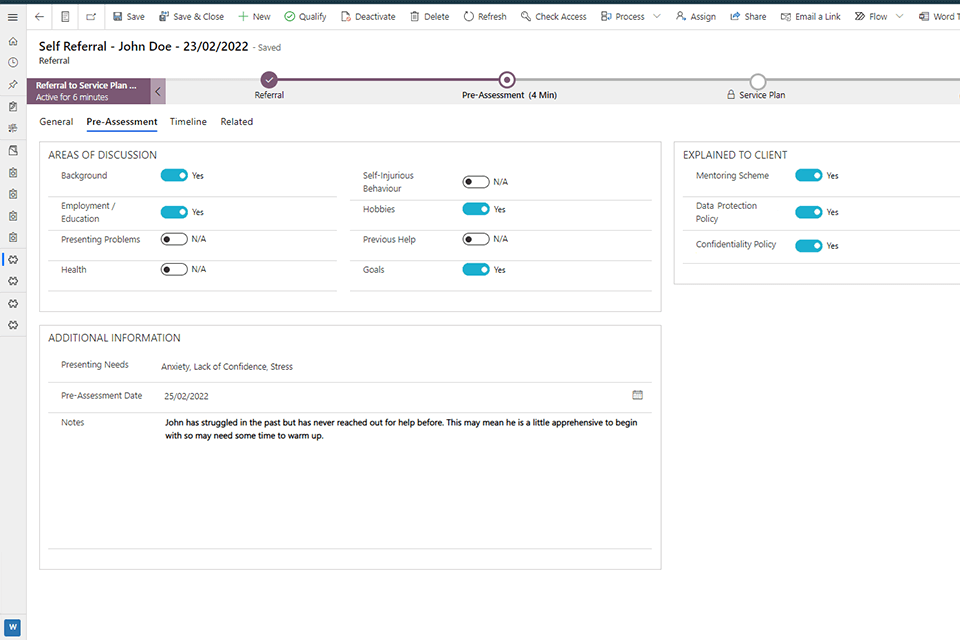The height and width of the screenshot is (640, 960).
Task: Toggle the Background discussion switch
Action: [x=174, y=175]
